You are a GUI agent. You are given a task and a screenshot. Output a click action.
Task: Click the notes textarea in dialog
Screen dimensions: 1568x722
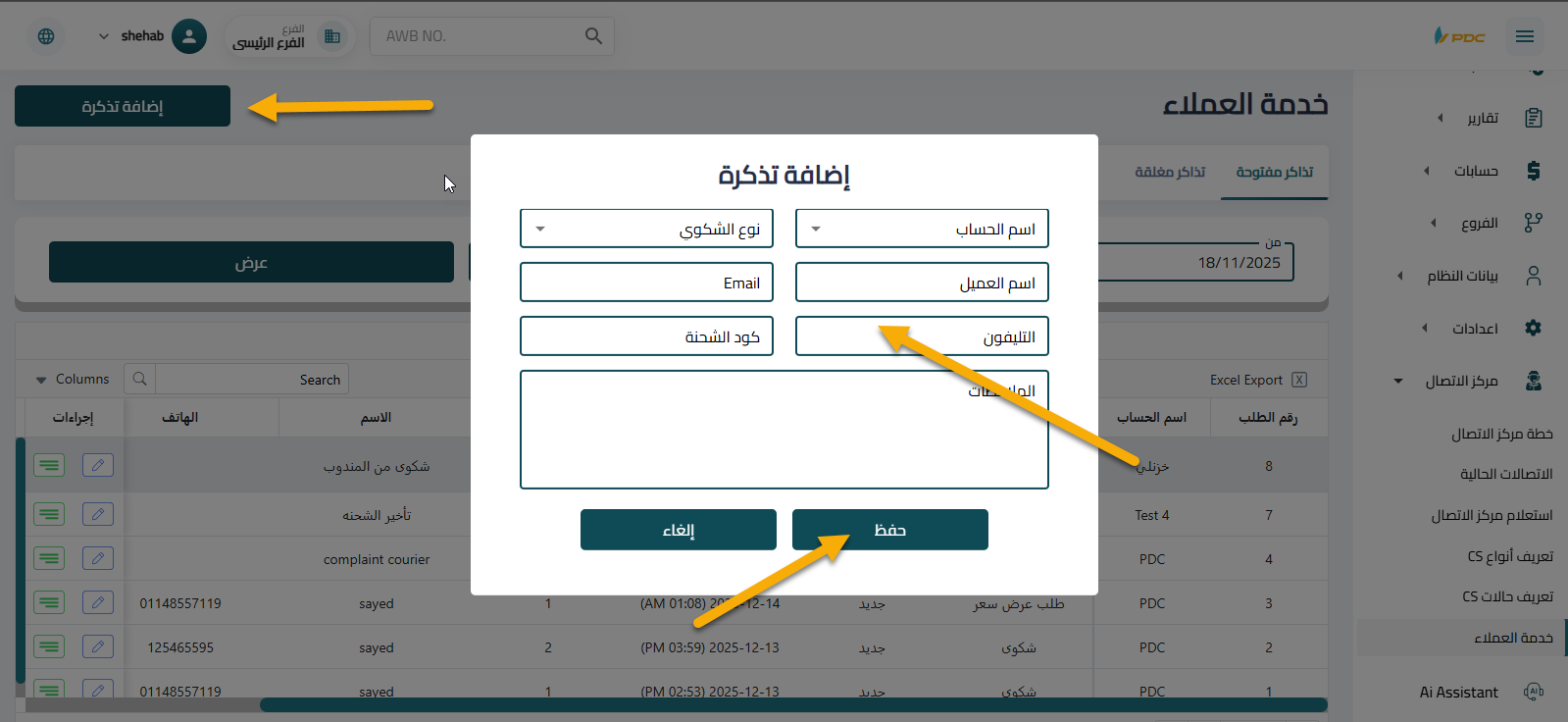pyautogui.click(x=784, y=430)
